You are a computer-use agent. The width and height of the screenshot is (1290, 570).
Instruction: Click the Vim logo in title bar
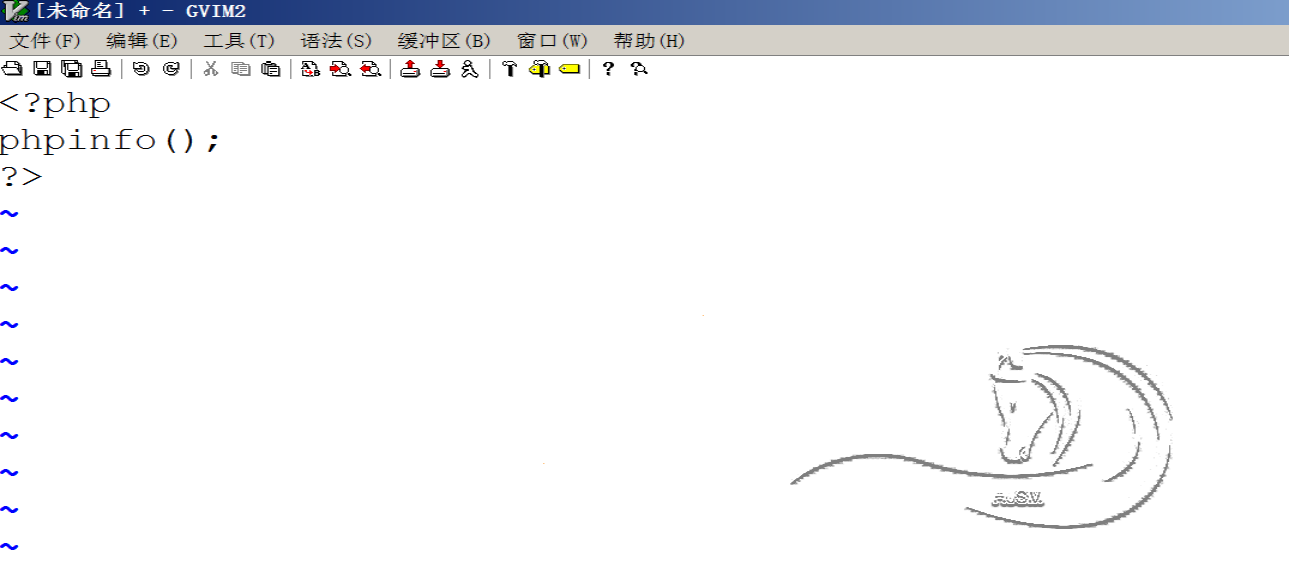point(14,11)
